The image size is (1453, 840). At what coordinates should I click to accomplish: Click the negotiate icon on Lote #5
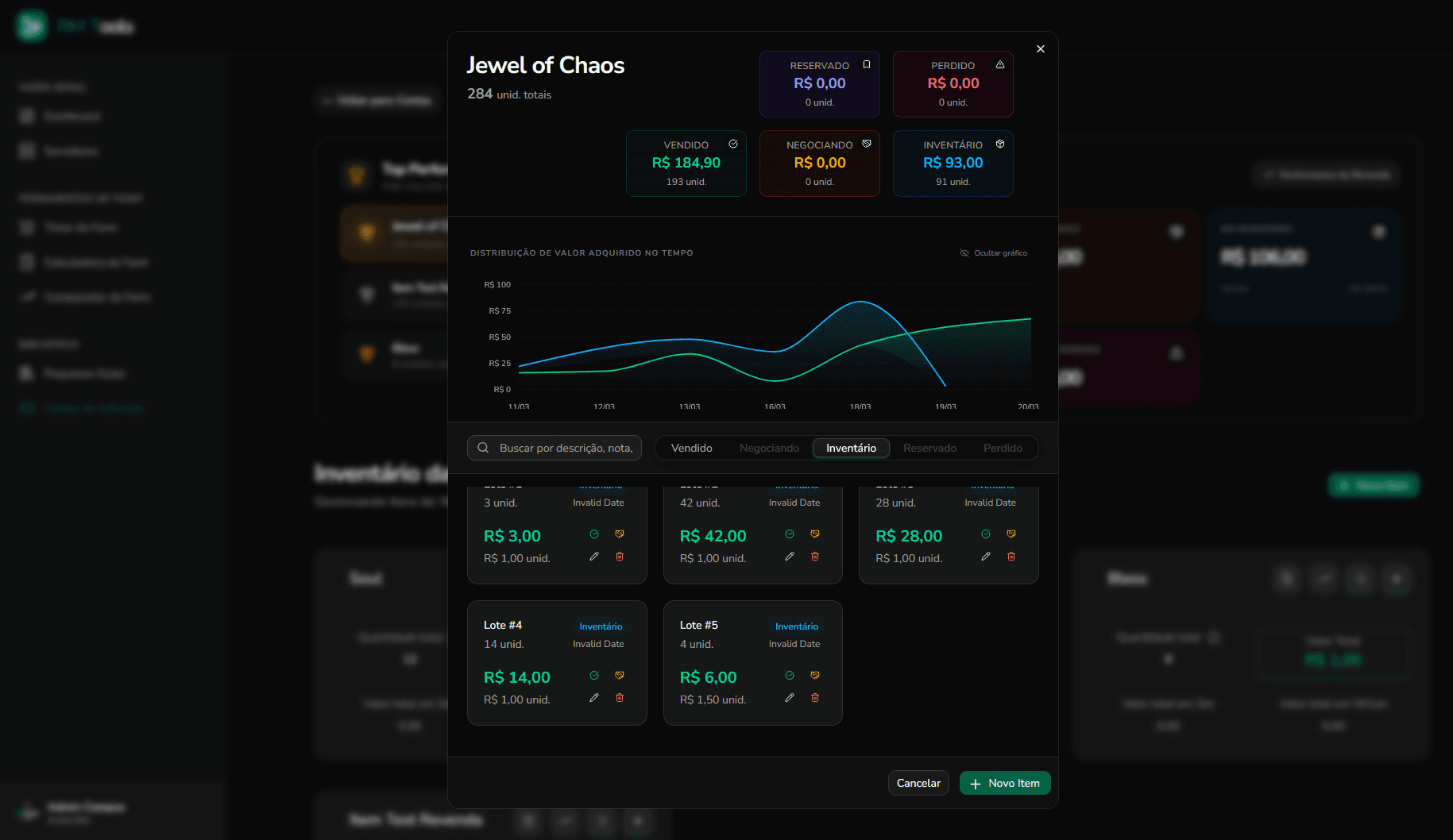[x=814, y=676]
